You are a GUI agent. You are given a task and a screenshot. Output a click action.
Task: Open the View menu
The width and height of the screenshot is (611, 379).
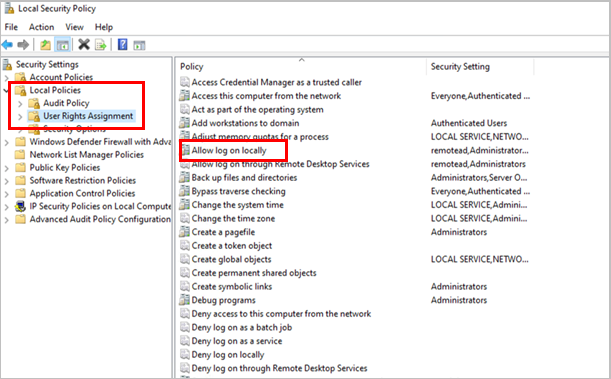(74, 27)
